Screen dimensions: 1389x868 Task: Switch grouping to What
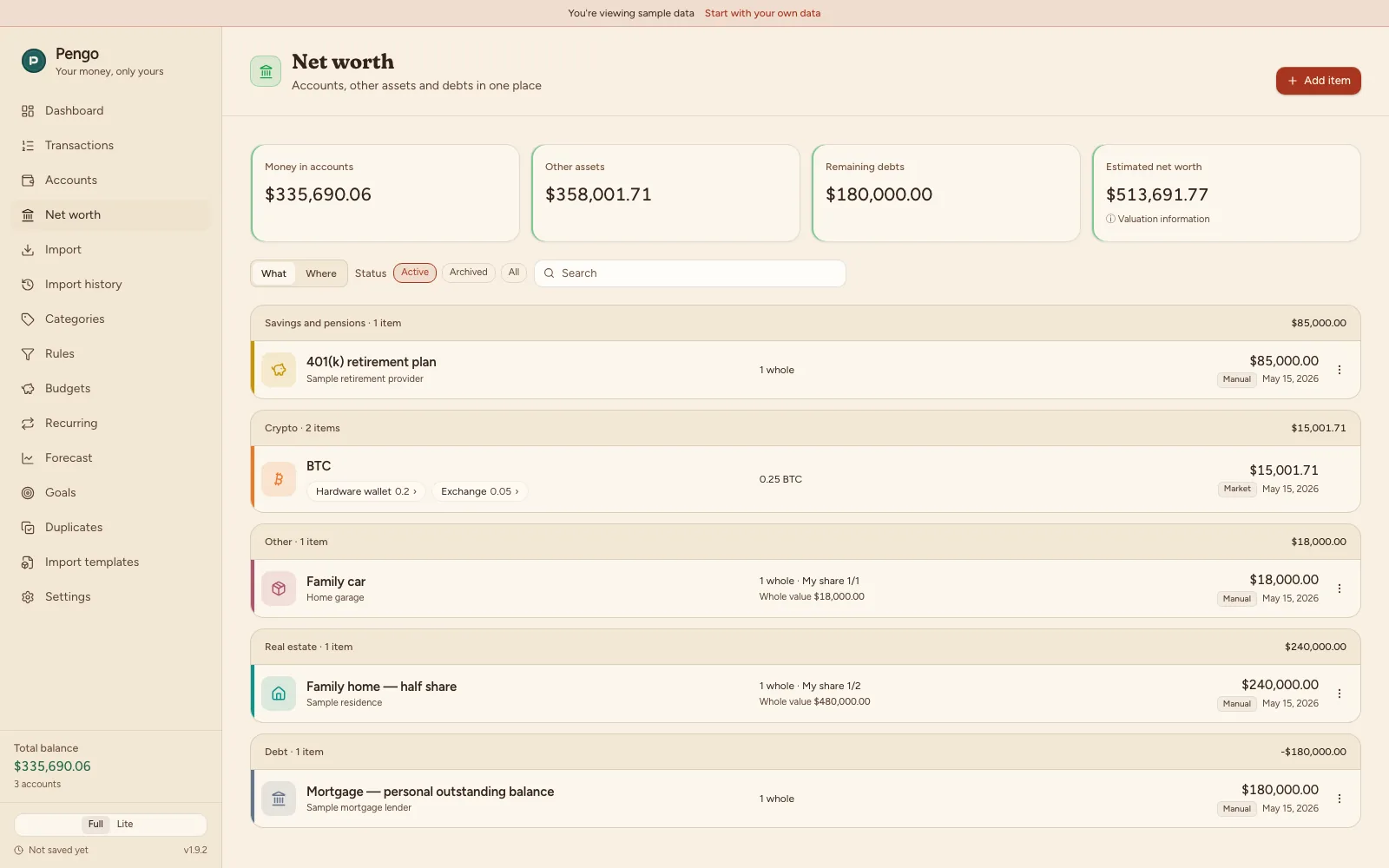pyautogui.click(x=273, y=273)
